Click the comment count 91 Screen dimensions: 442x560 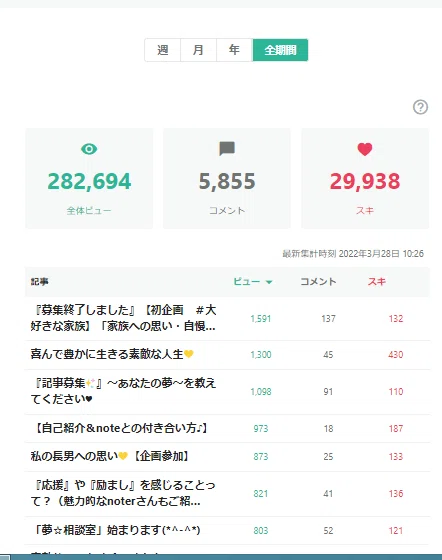coord(328,392)
